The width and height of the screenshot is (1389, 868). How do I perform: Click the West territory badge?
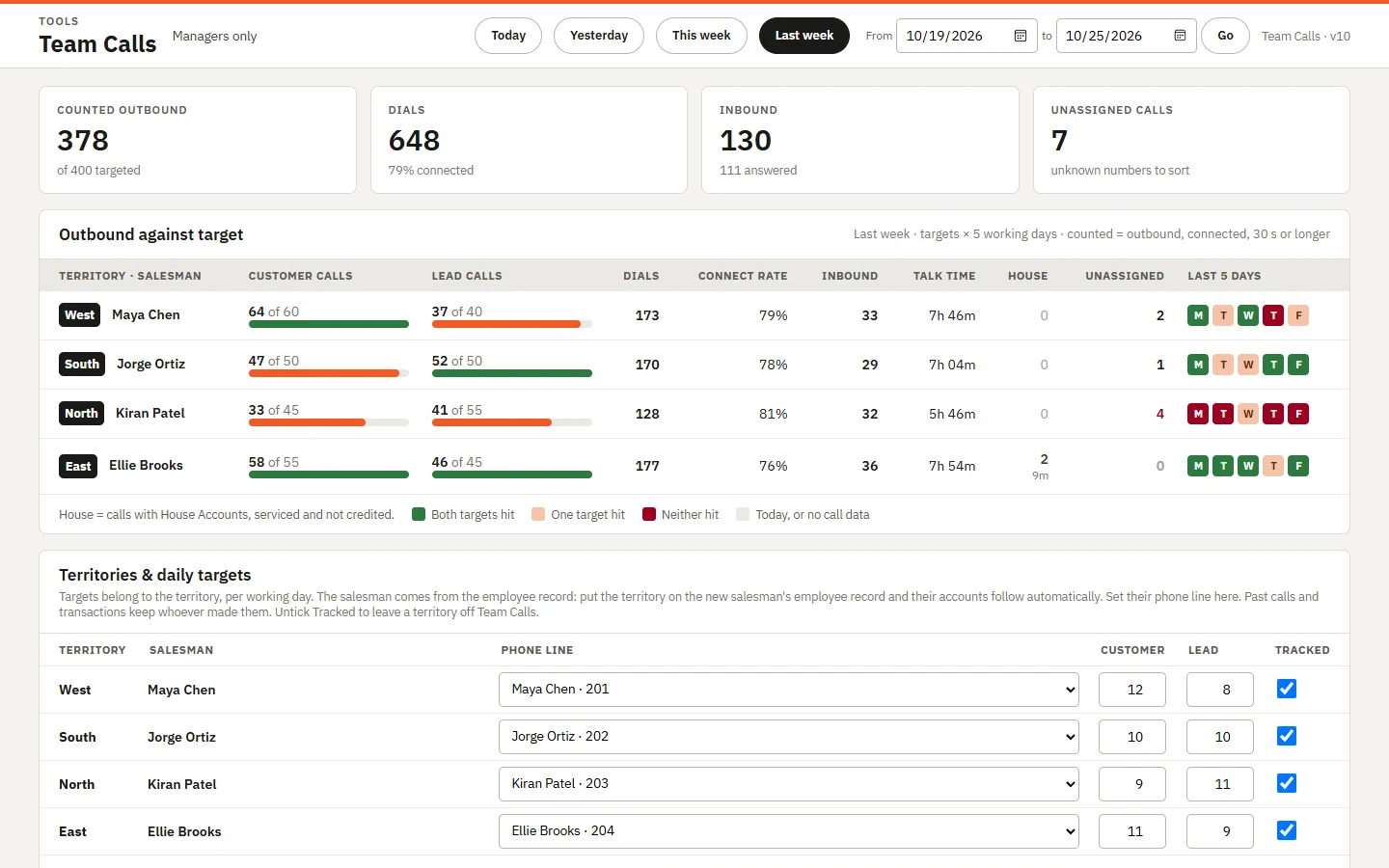tap(80, 315)
